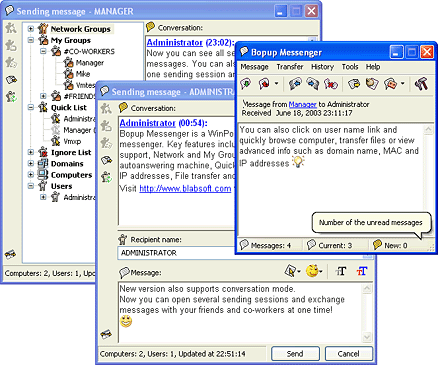
Task: Click the green-arrow message icon in Bopup toolbar
Action: (x=246, y=84)
